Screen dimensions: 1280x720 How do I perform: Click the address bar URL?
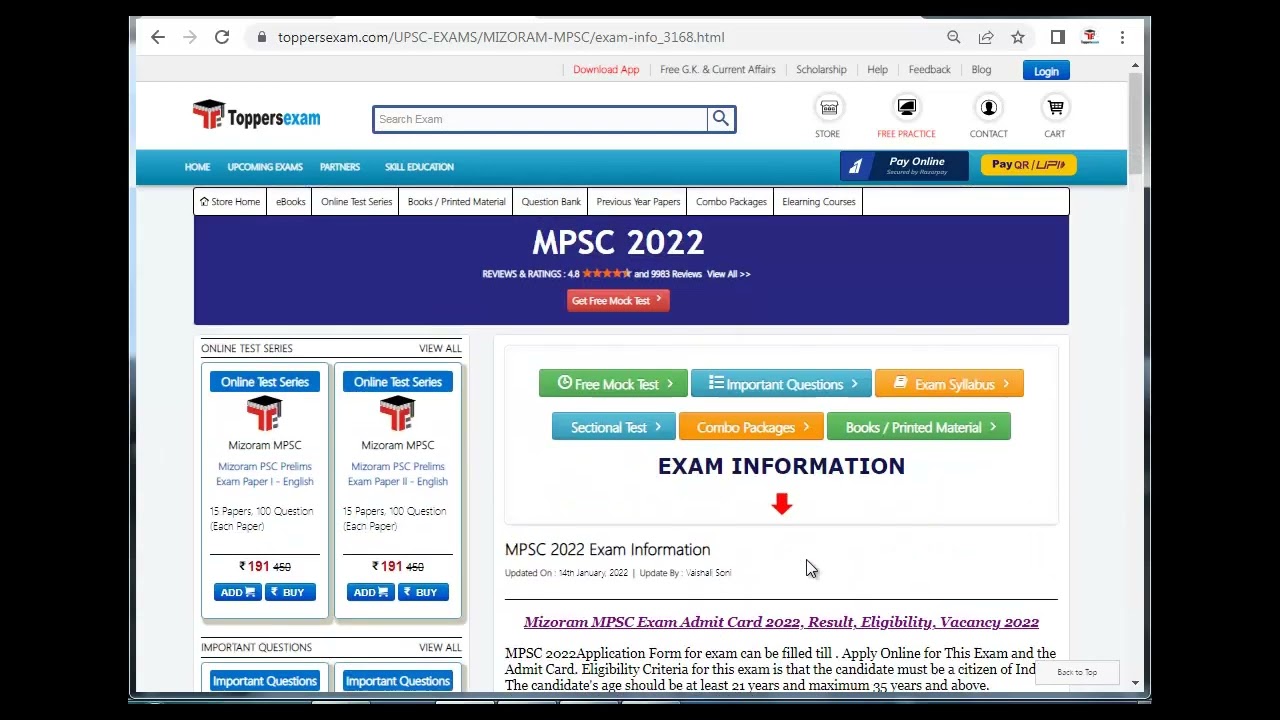tap(501, 37)
